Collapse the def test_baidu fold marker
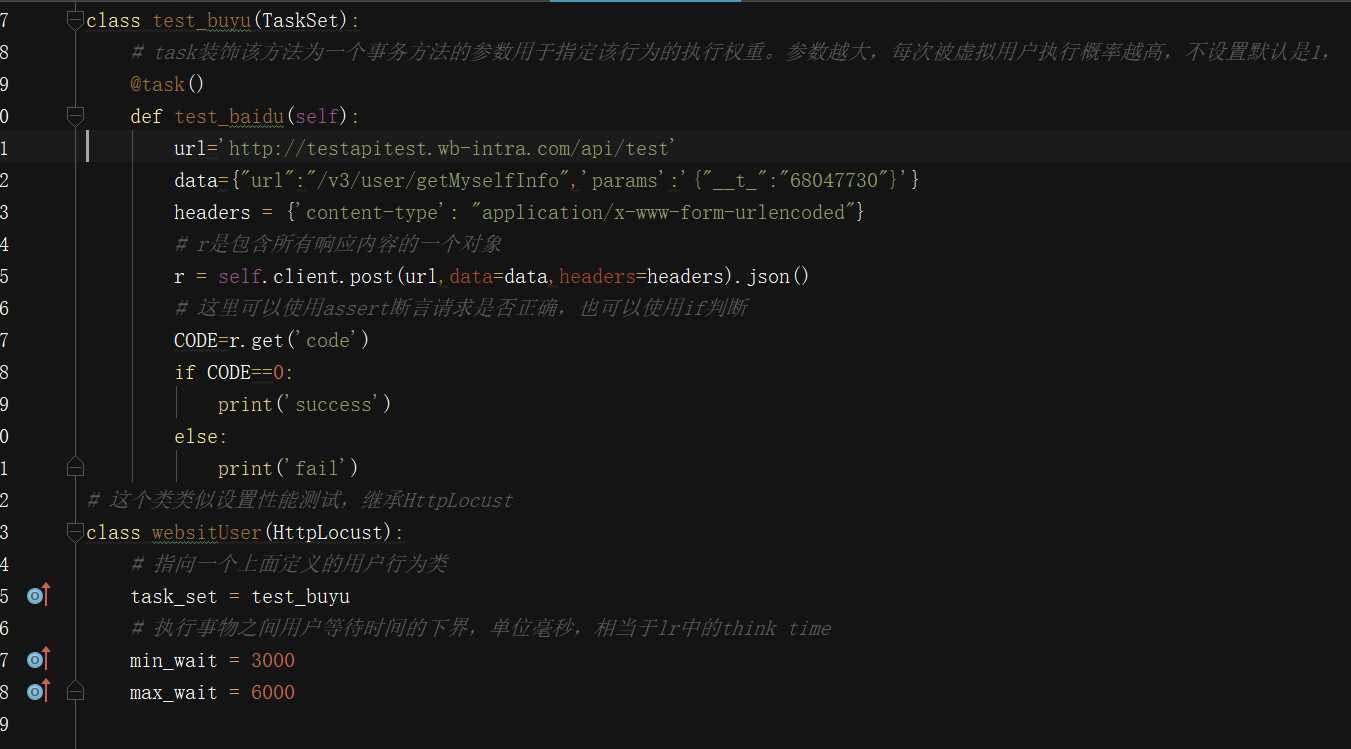The width and height of the screenshot is (1351, 749). click(x=75, y=117)
